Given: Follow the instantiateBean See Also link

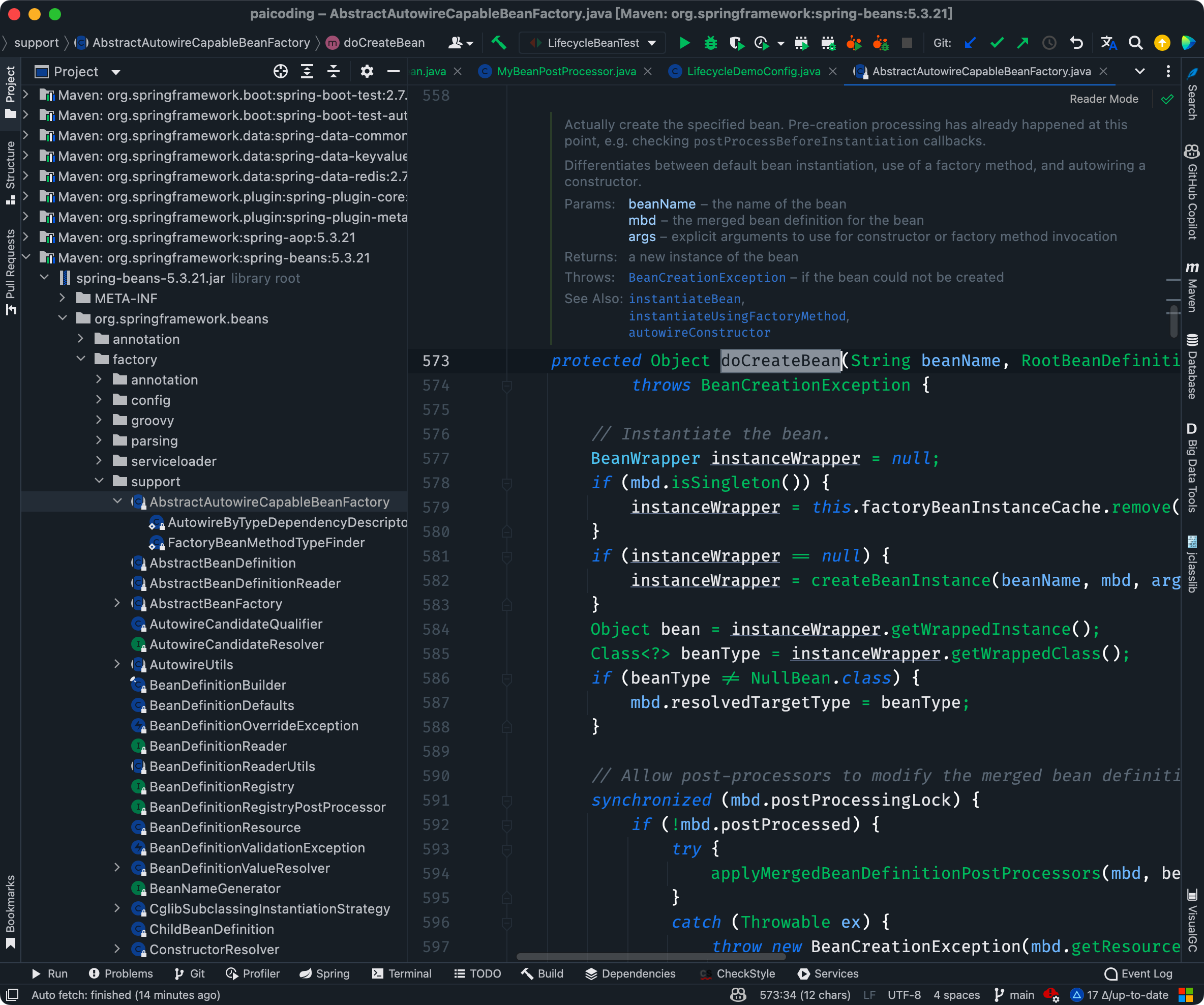Looking at the screenshot, I should [x=686, y=298].
